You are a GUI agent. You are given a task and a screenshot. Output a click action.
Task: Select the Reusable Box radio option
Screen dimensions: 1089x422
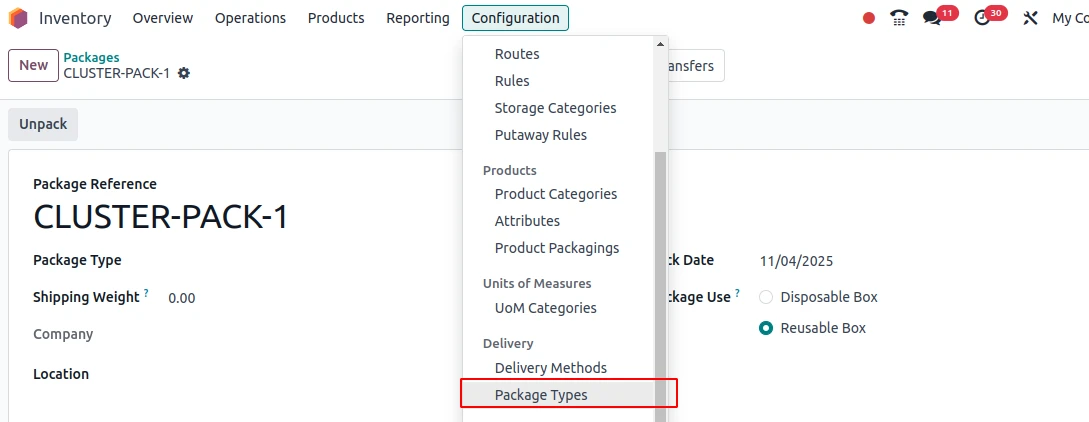tap(766, 328)
